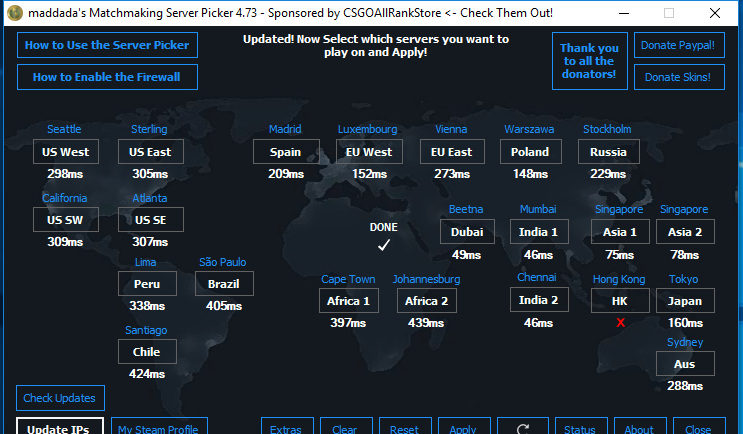
Task: Click the Donate Paypal button
Action: point(679,46)
